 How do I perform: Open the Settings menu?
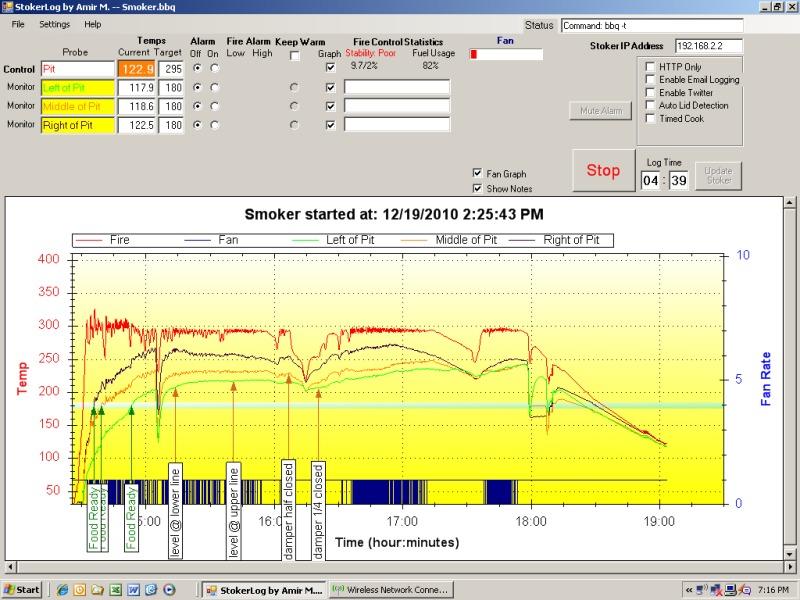coord(55,23)
